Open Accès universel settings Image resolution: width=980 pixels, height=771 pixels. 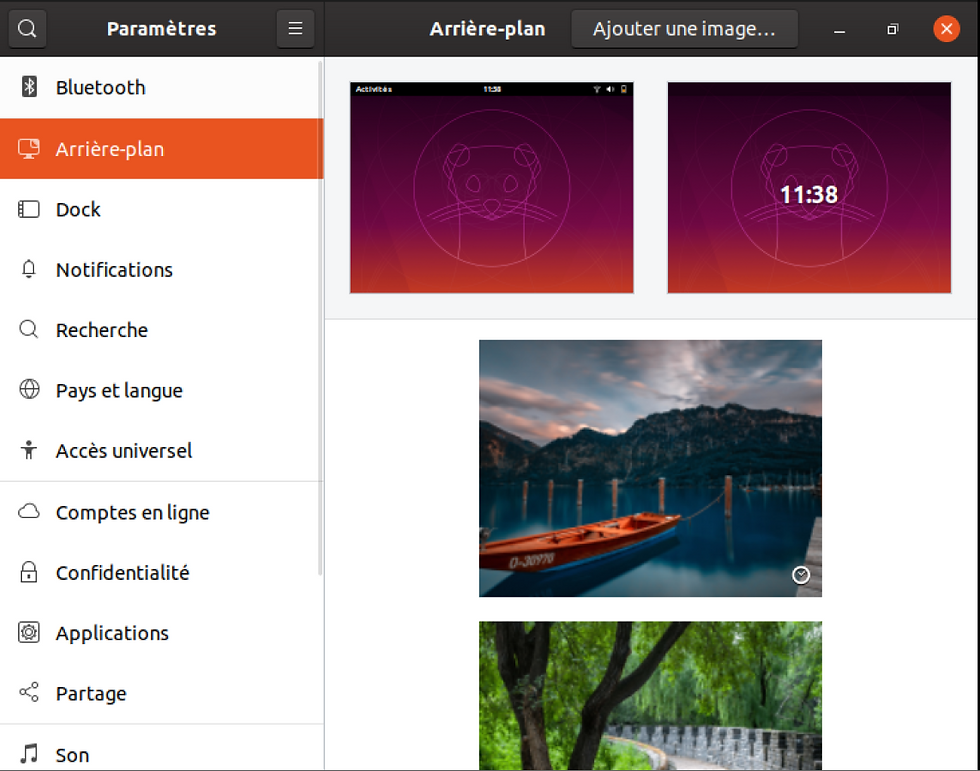161,450
